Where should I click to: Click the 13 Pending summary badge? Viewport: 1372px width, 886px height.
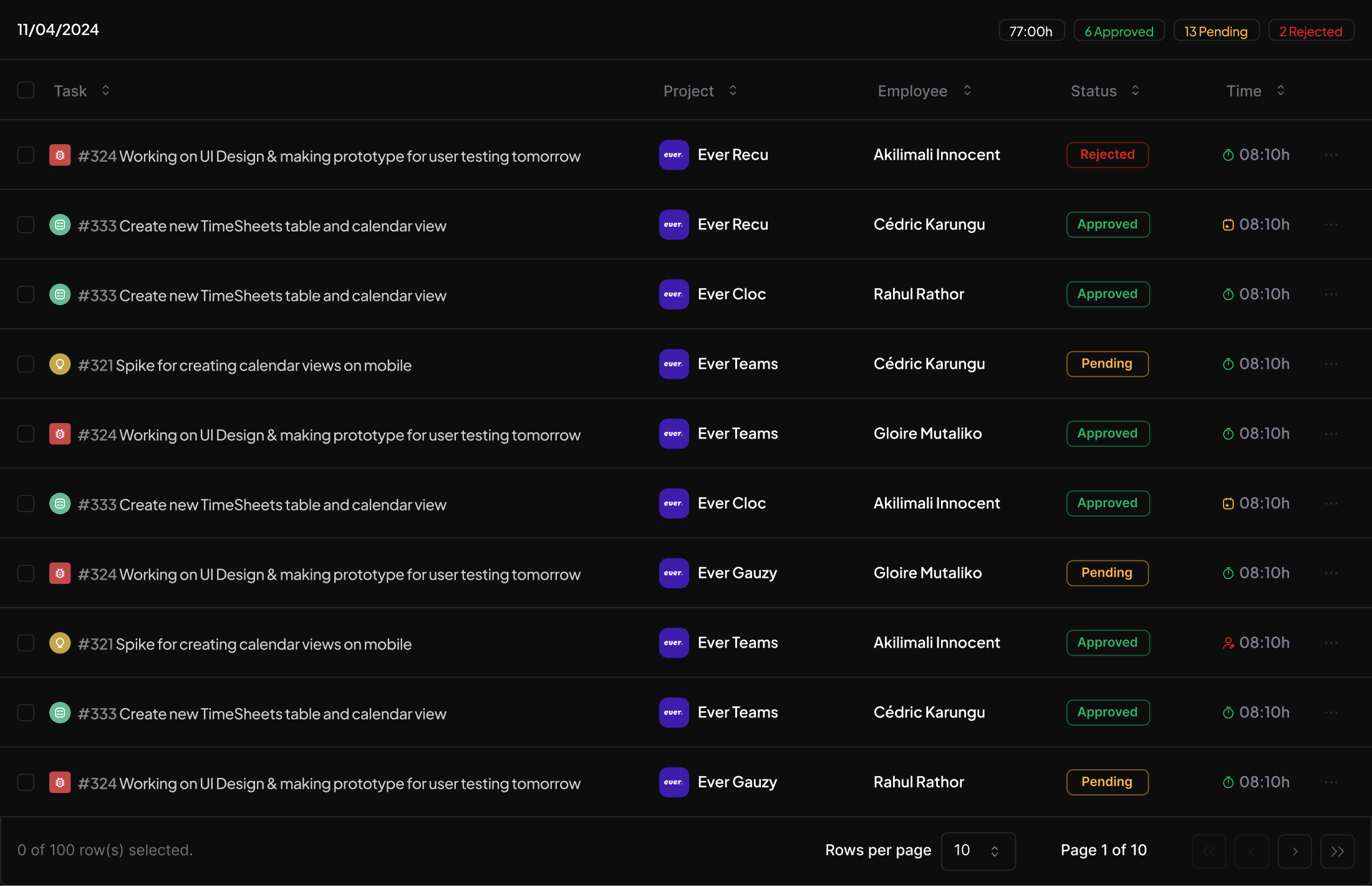[x=1216, y=31]
